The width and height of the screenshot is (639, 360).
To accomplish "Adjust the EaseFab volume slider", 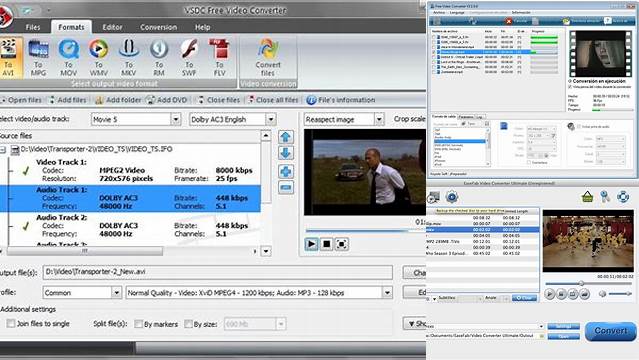I will (x=620, y=294).
